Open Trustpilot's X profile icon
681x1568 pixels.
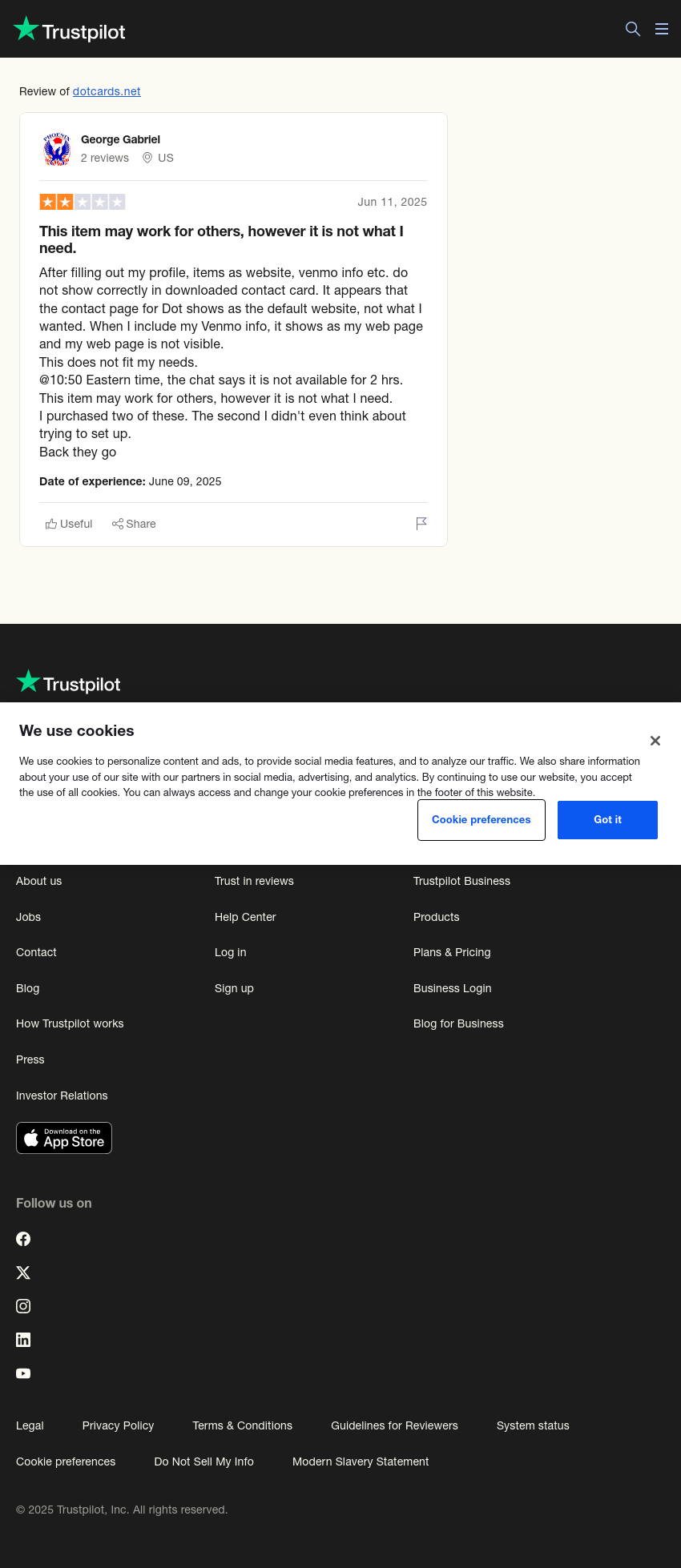[23, 1272]
